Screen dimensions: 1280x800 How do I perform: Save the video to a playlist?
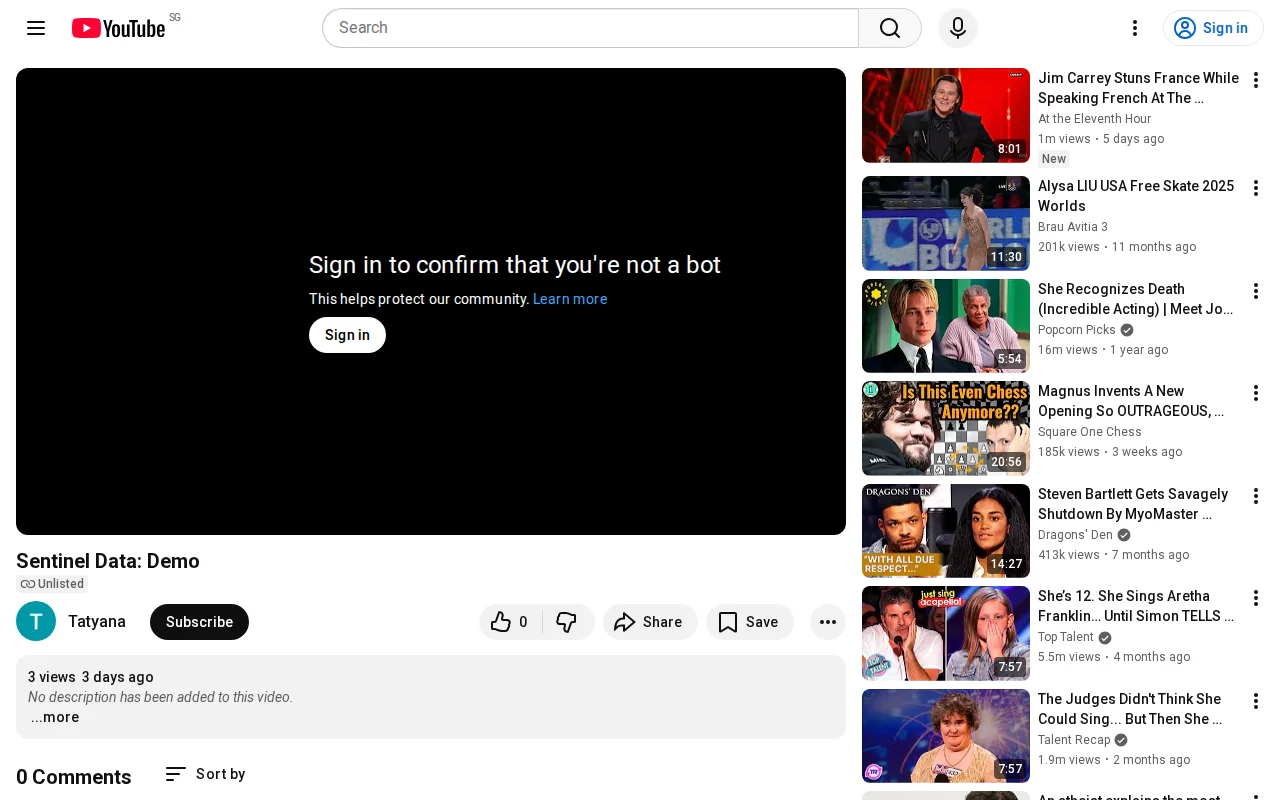pyautogui.click(x=750, y=622)
